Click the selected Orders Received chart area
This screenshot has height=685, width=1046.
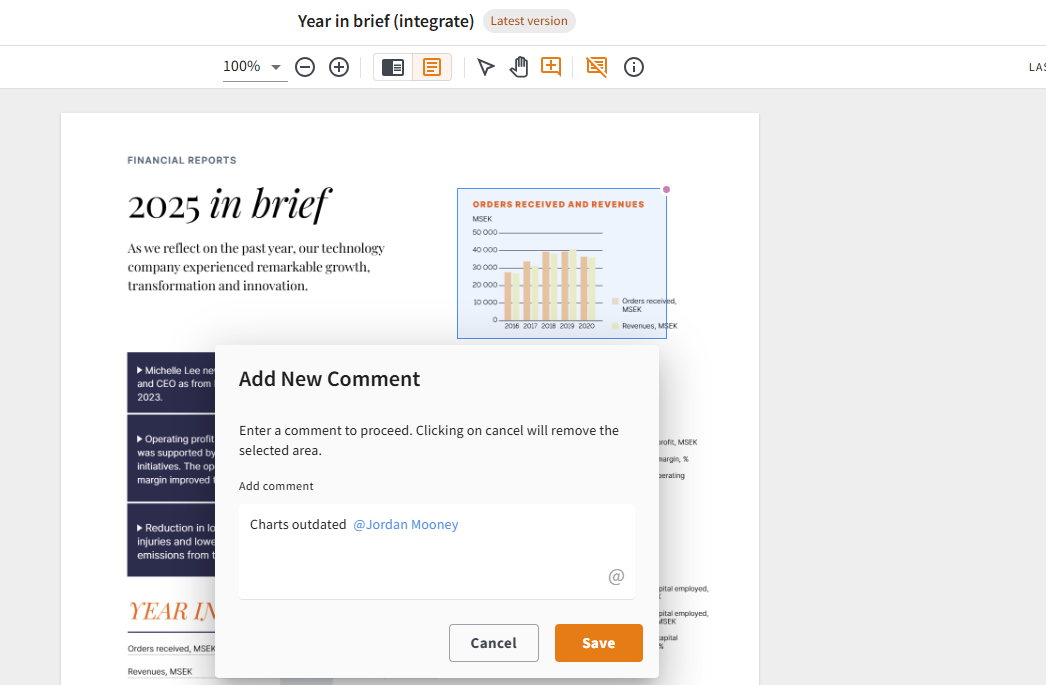click(x=562, y=263)
